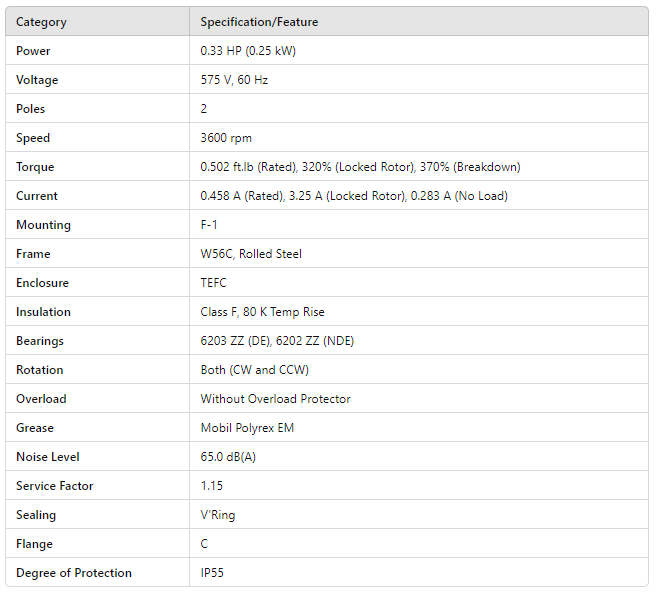
Task: Select the 3600 rpm speed value
Action: point(225,138)
